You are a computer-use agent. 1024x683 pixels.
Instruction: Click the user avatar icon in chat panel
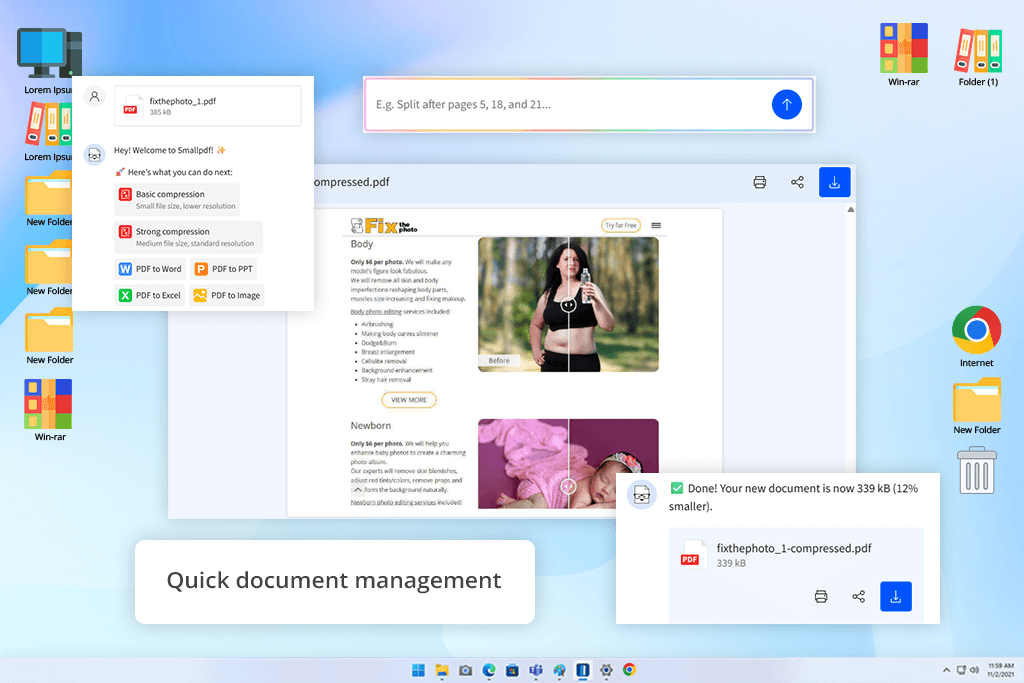tap(95, 97)
